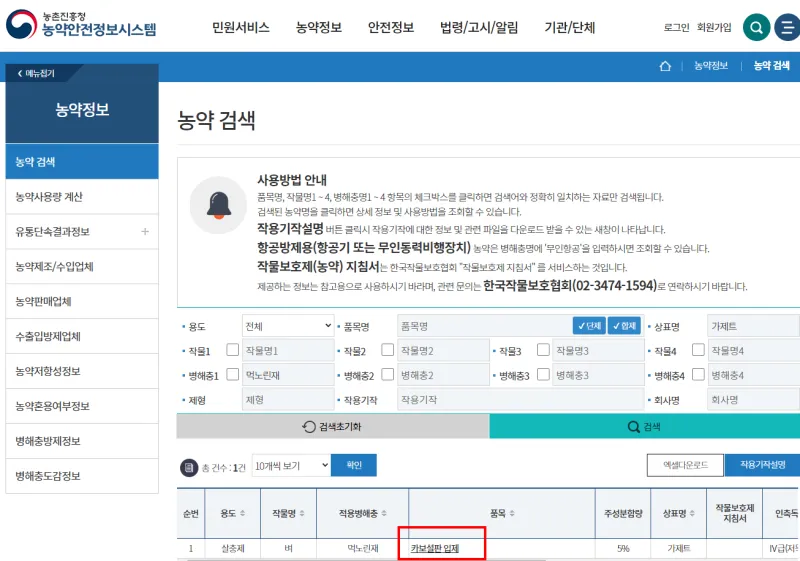
Task: Click the green 검색 button
Action: (x=644, y=426)
